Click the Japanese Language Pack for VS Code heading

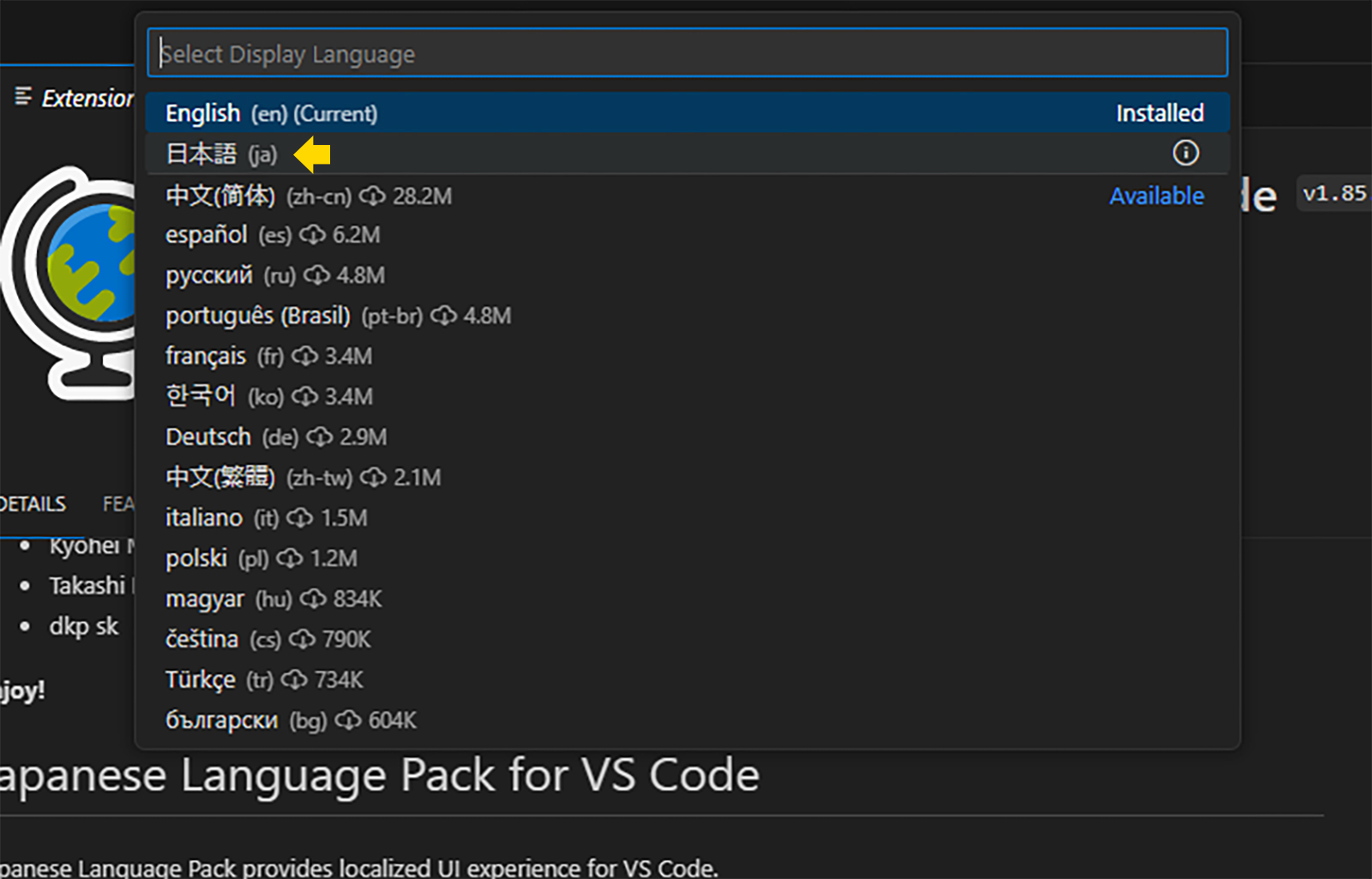[379, 775]
